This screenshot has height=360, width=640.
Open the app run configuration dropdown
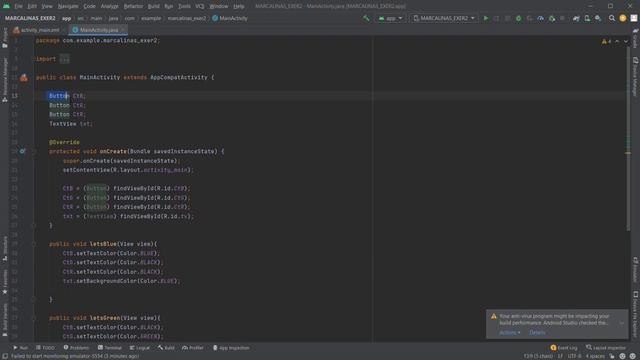click(x=390, y=18)
